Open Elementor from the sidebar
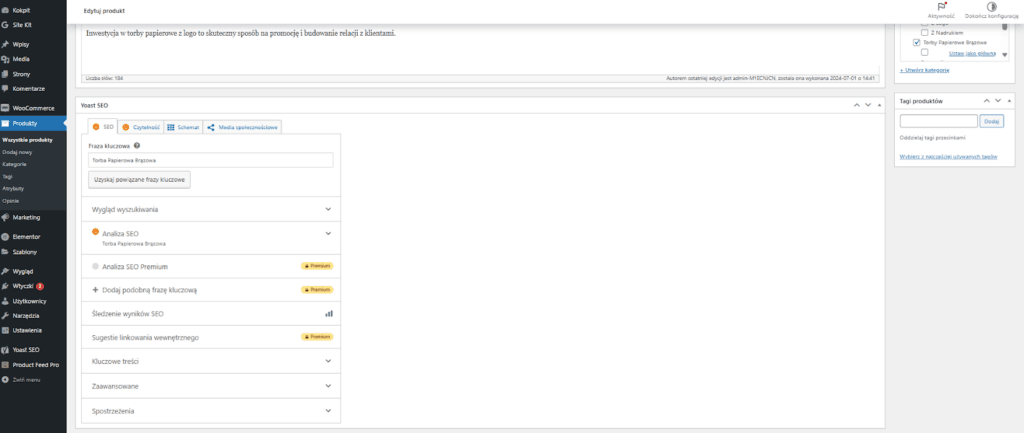The image size is (1024, 433). point(26,236)
